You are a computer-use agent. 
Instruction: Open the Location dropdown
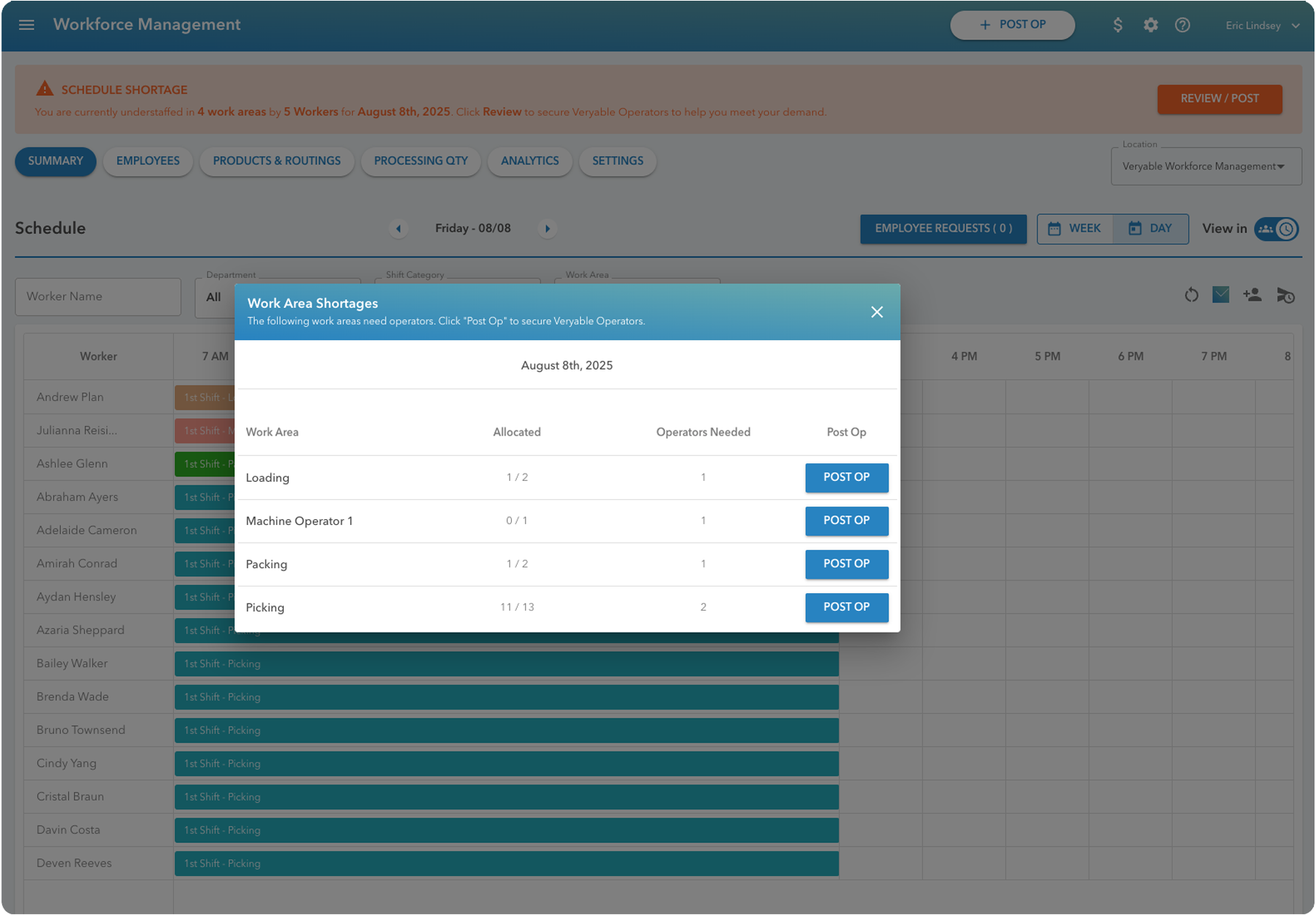click(x=1205, y=166)
